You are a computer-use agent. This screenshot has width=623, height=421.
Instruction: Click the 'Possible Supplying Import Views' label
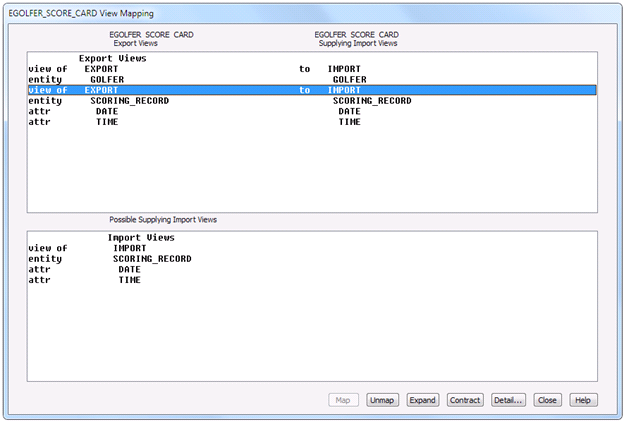(x=163, y=220)
